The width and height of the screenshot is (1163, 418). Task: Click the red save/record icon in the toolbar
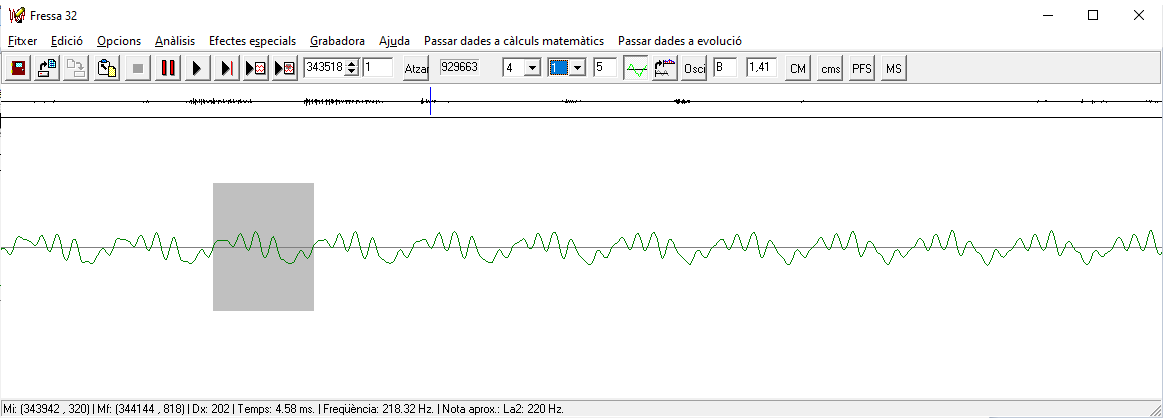[18, 68]
